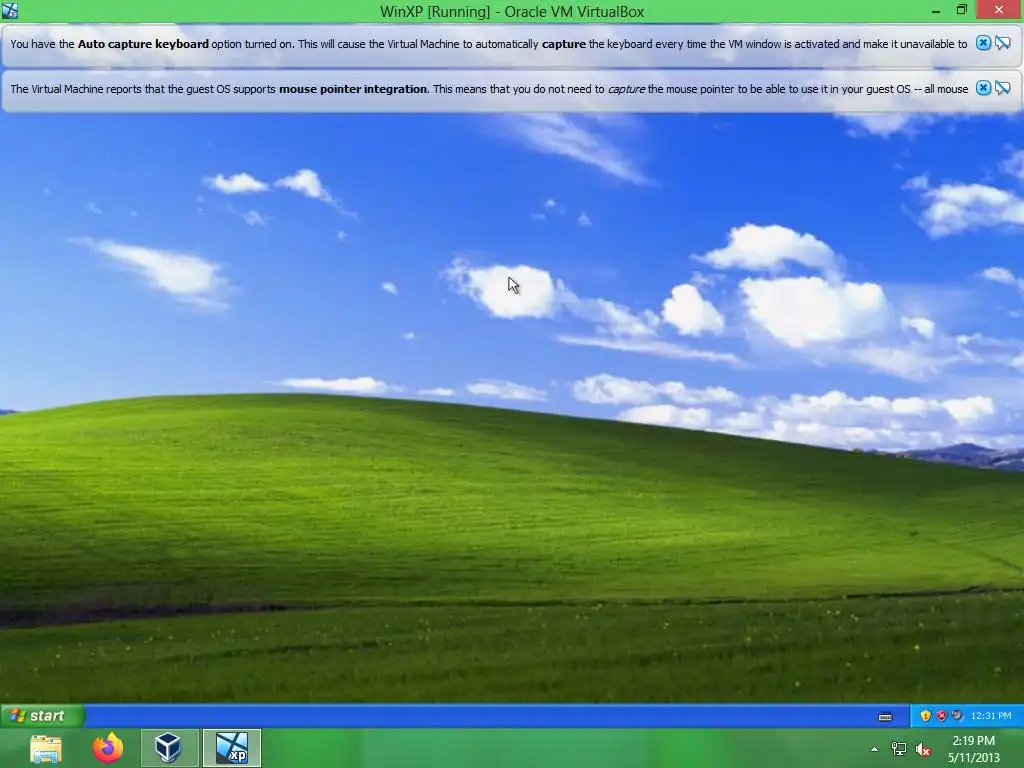The image size is (1024, 768).
Task: Close the WinXP VirtualBox window
Action: point(999,10)
